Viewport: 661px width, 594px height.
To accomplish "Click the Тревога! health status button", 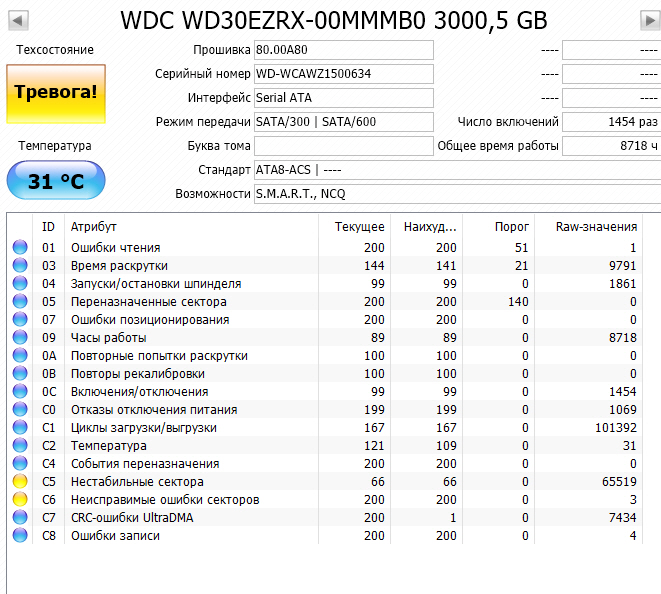I will click(x=56, y=93).
